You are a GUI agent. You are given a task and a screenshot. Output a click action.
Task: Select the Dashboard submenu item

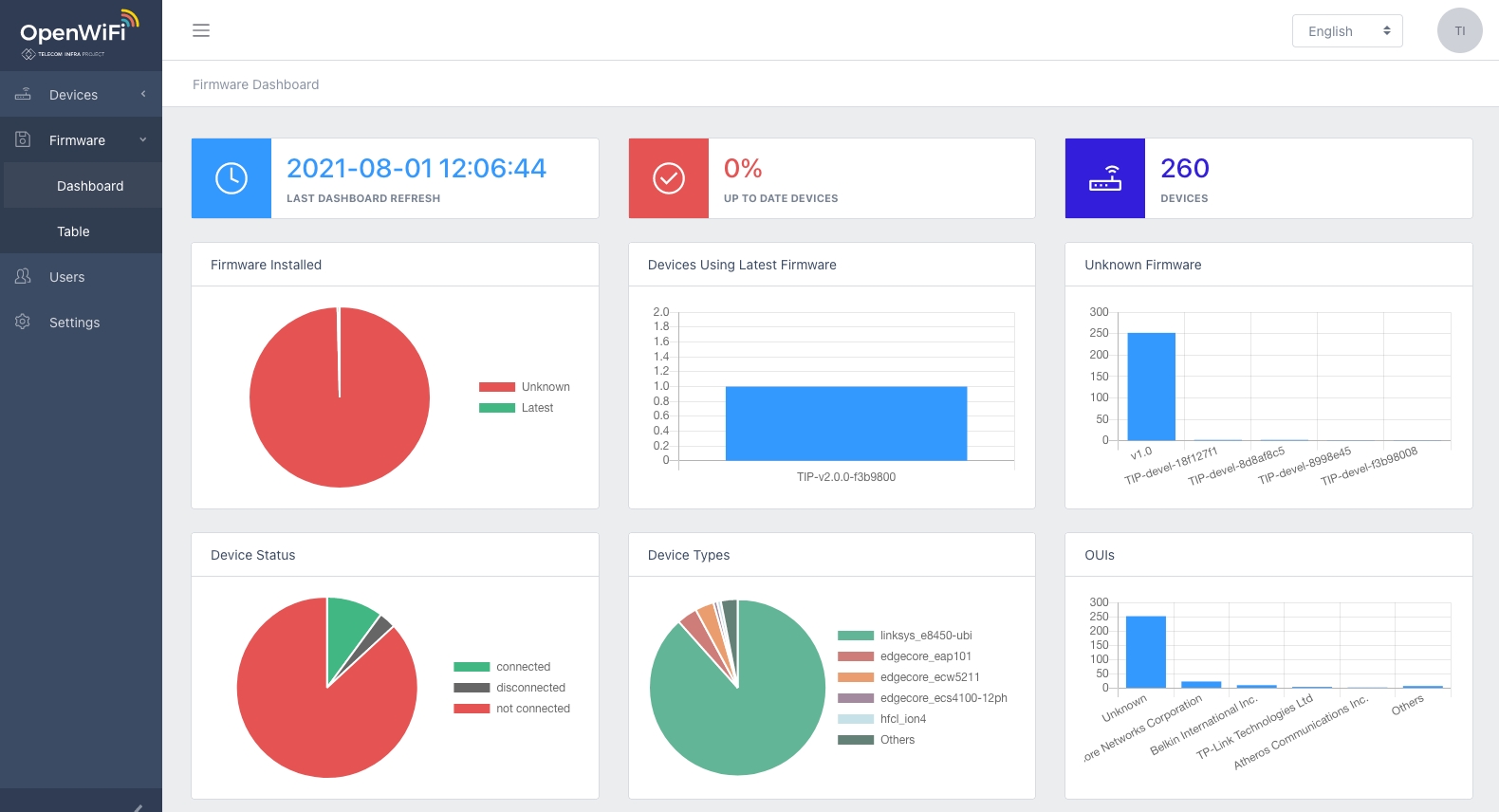point(90,186)
